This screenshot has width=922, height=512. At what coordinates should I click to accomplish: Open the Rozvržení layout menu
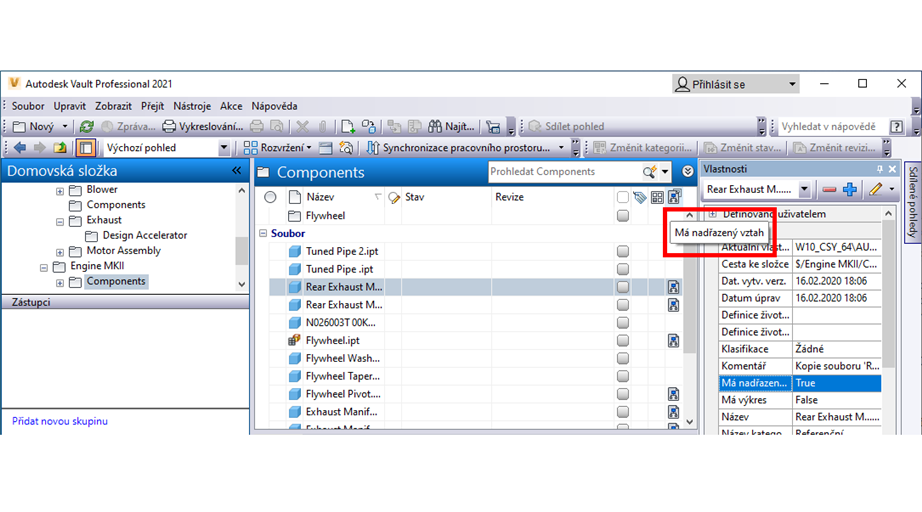tap(277, 148)
